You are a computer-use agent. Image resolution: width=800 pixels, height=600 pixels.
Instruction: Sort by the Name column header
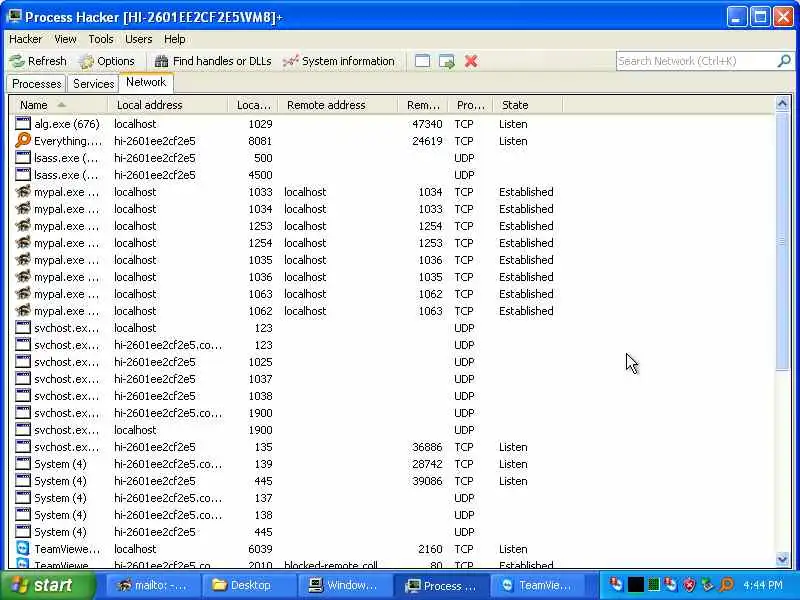(58, 105)
